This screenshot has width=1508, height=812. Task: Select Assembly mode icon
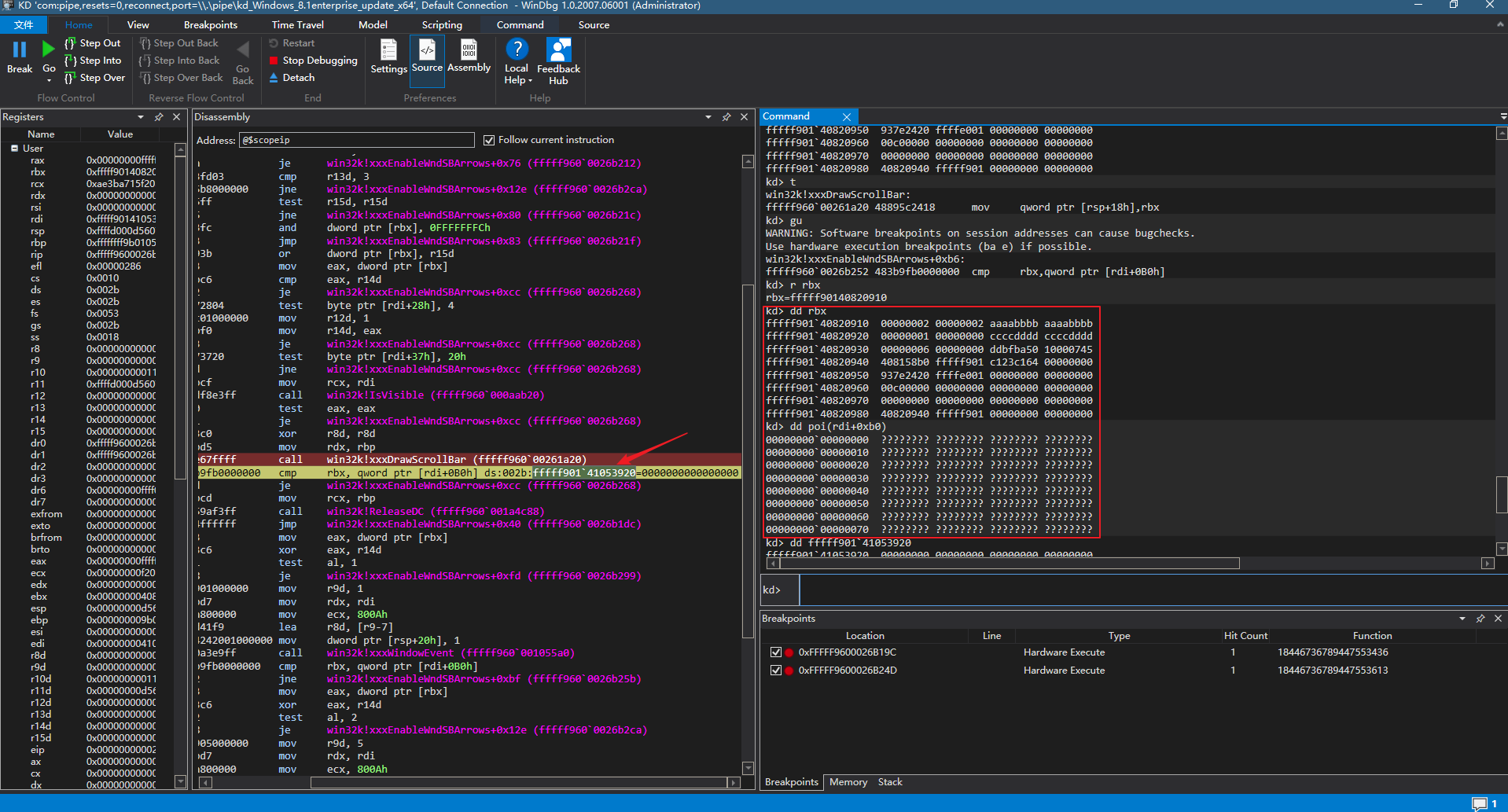tap(469, 50)
